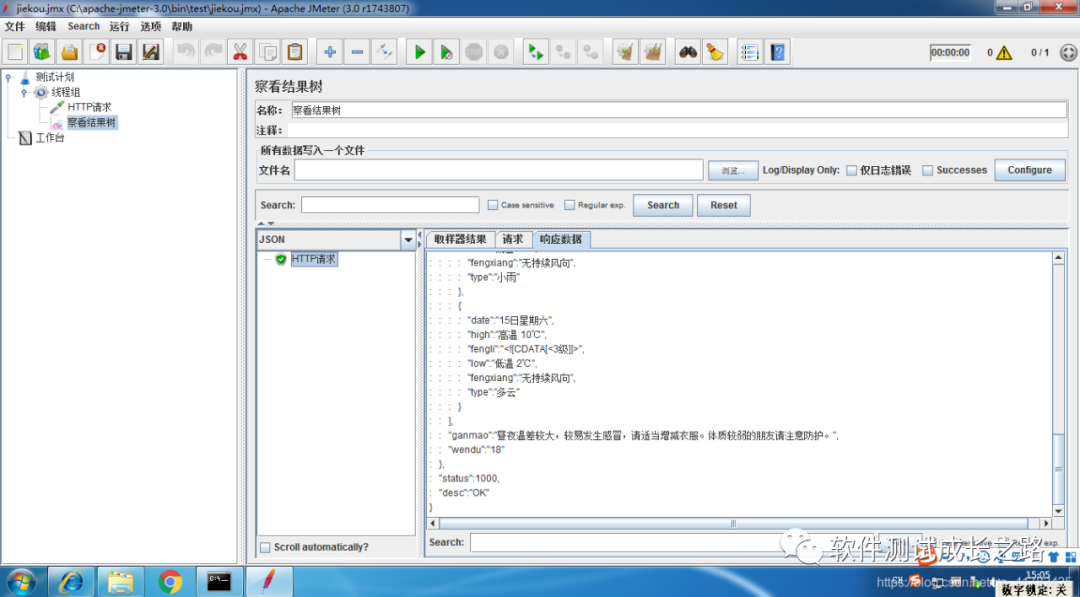Clear all results with double broom icon
The height and width of the screenshot is (597, 1080).
pyautogui.click(x=652, y=52)
